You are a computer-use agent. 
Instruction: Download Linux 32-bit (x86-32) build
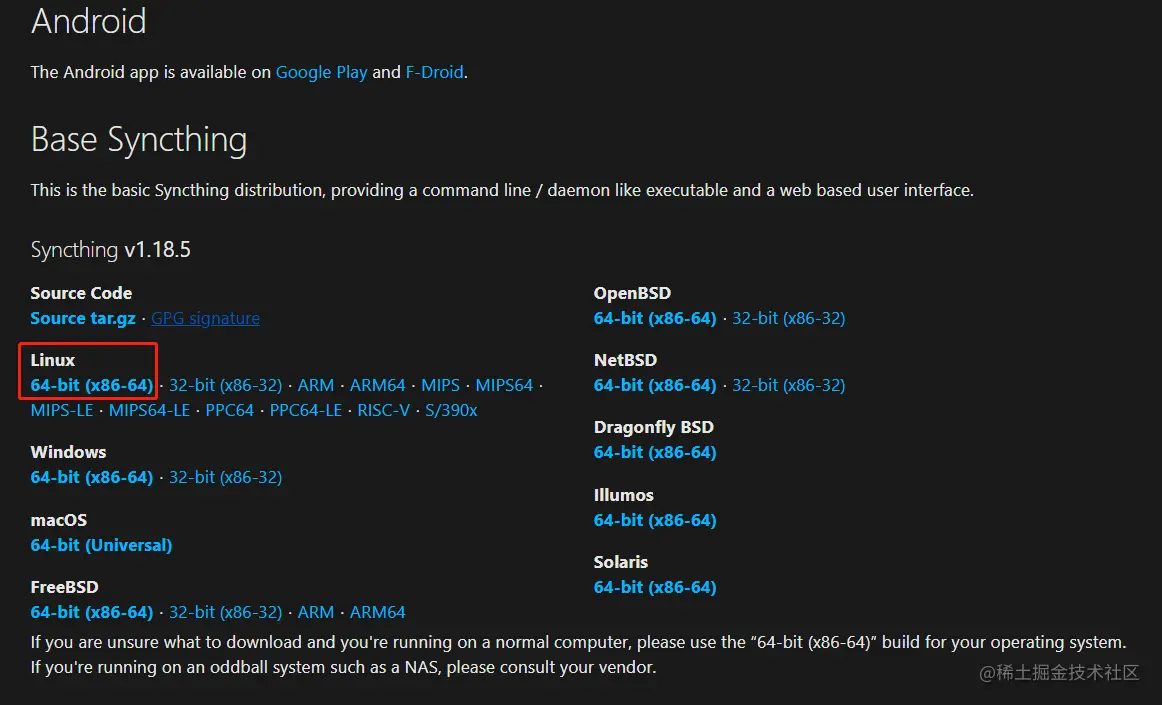(x=225, y=385)
